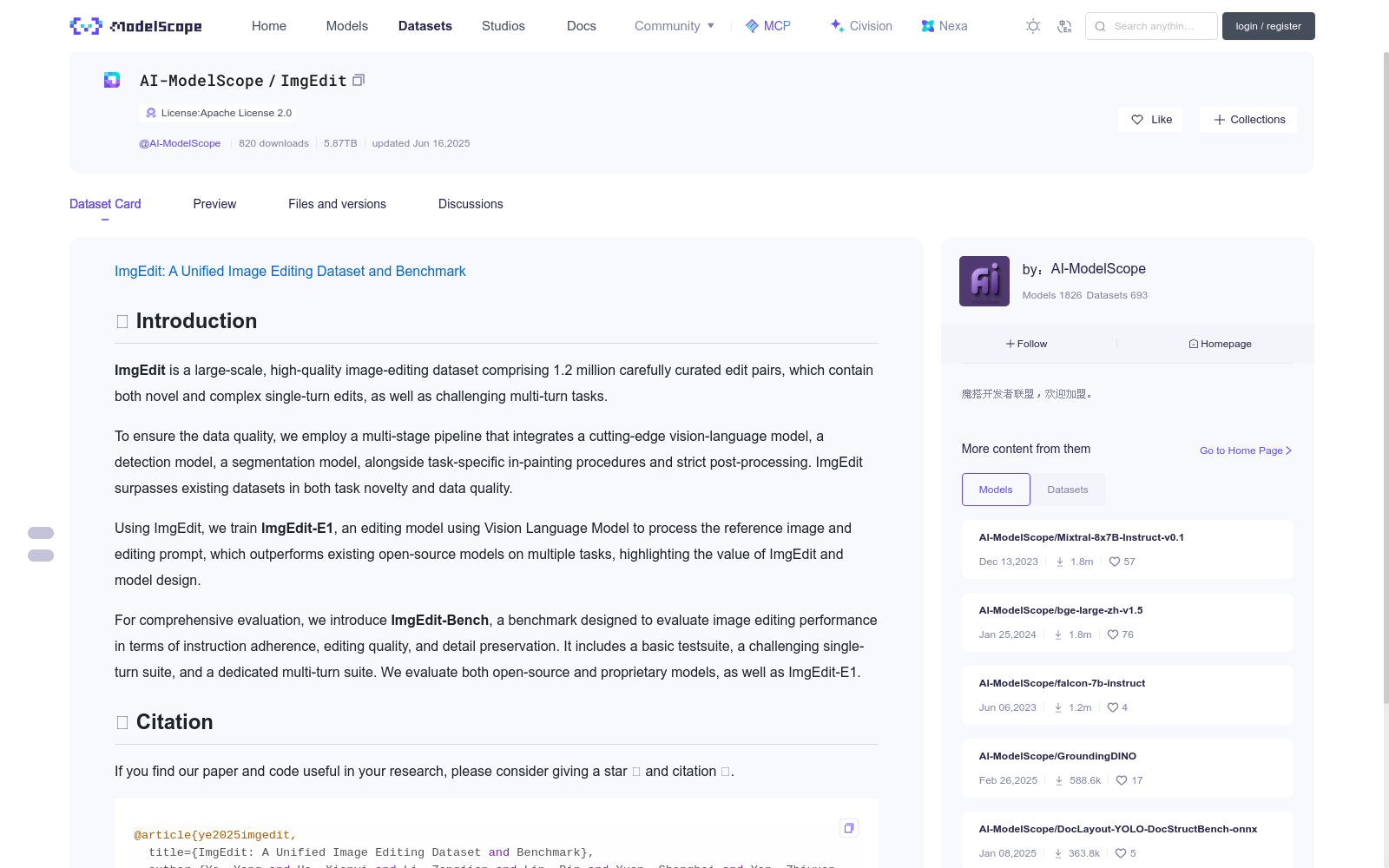
Task: Click download icon on DocLayout-YOLO card
Action: coord(1058,853)
